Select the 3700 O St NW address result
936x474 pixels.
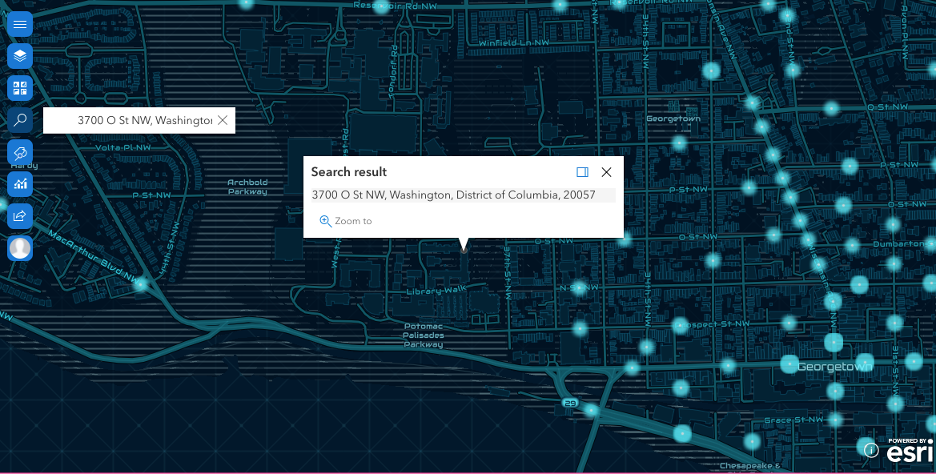[463, 195]
